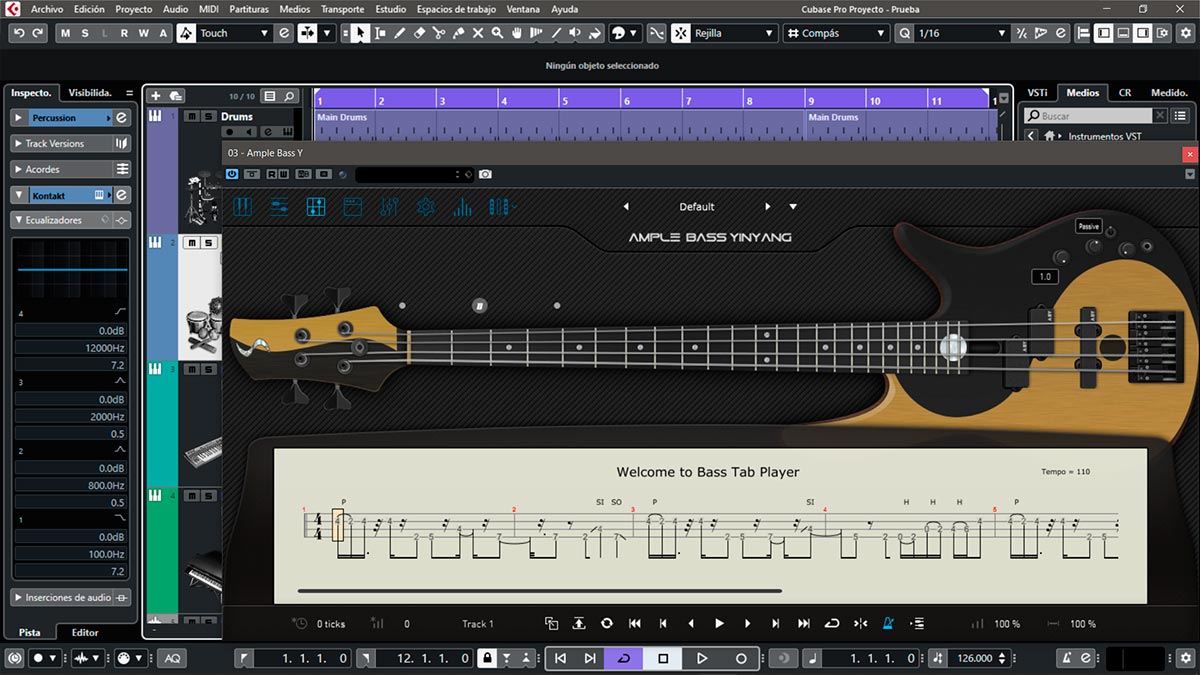This screenshot has width=1200, height=675.
Task: Open track search magnifier in track list
Action: click(289, 97)
